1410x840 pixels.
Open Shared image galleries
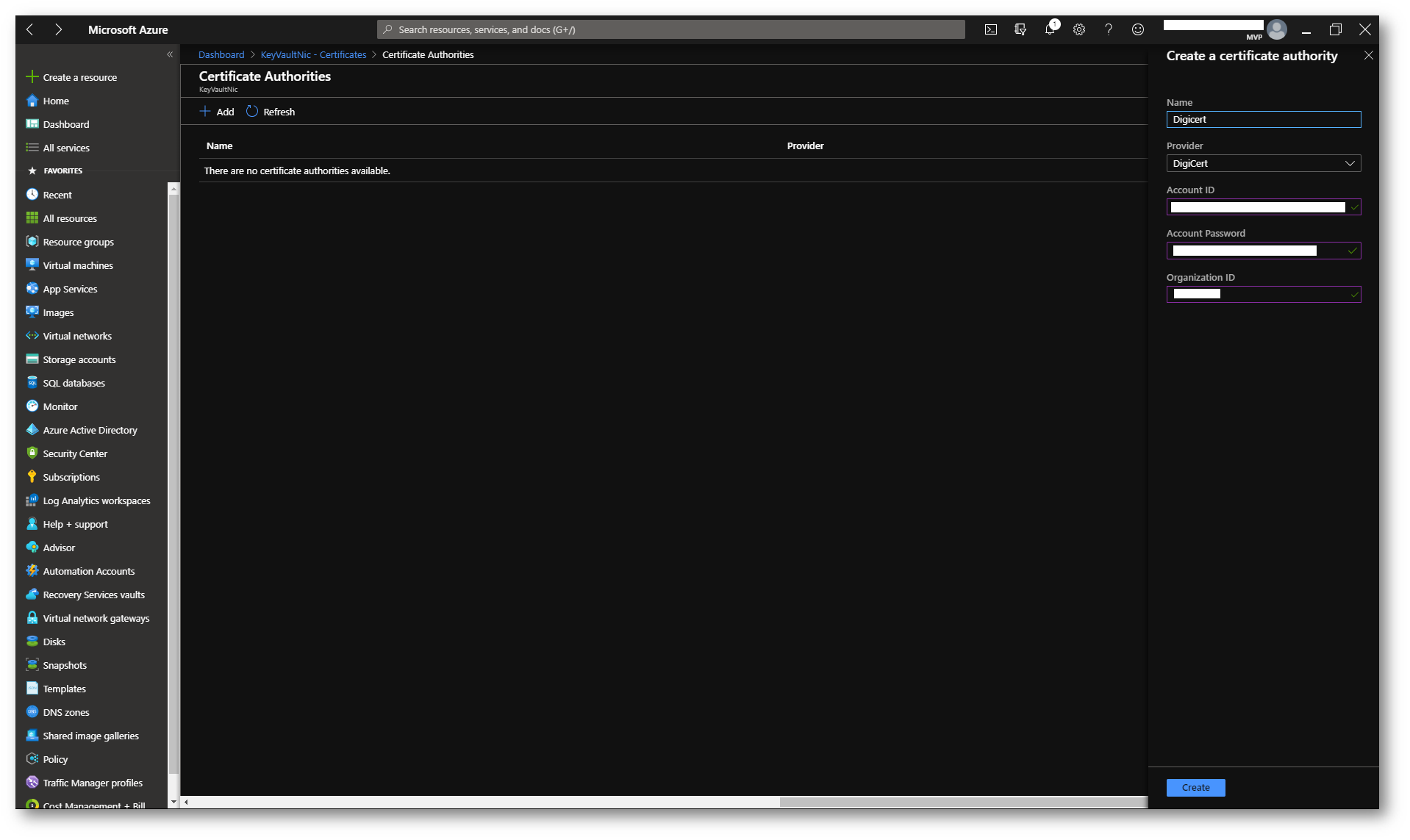[x=82, y=736]
